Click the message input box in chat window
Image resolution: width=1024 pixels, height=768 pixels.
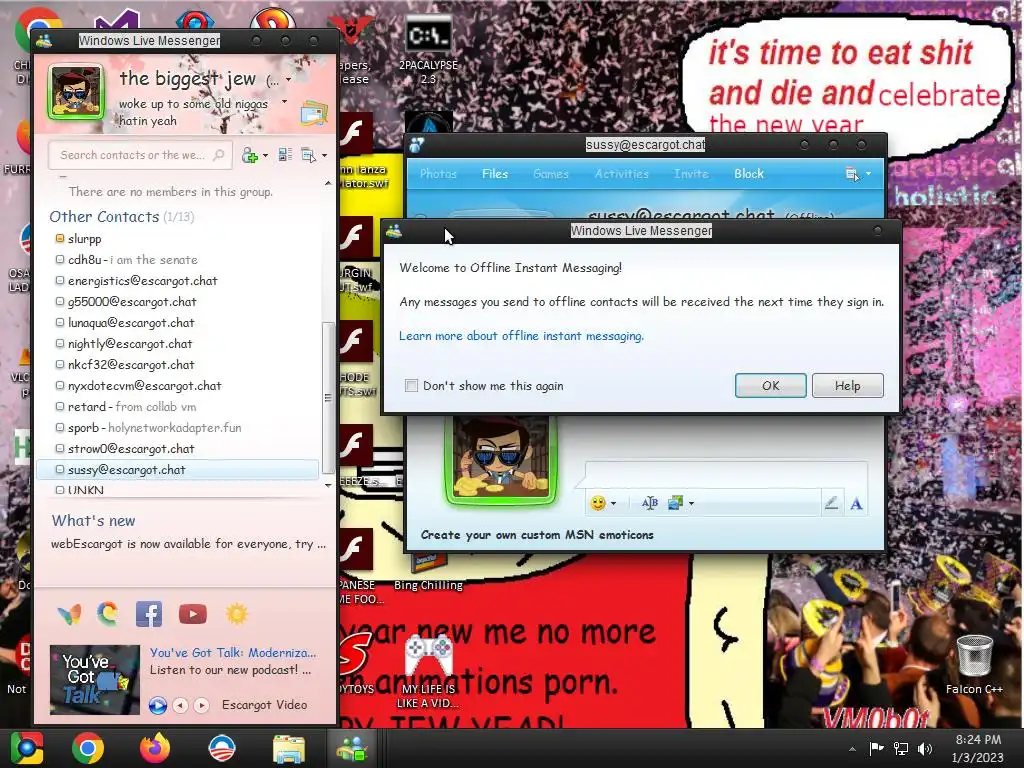point(726,473)
